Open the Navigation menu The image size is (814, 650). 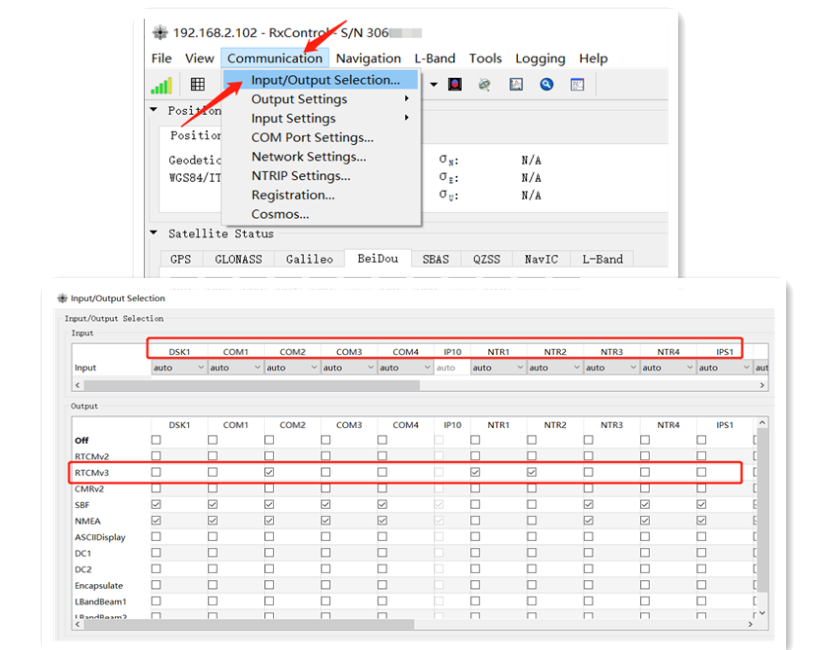368,58
